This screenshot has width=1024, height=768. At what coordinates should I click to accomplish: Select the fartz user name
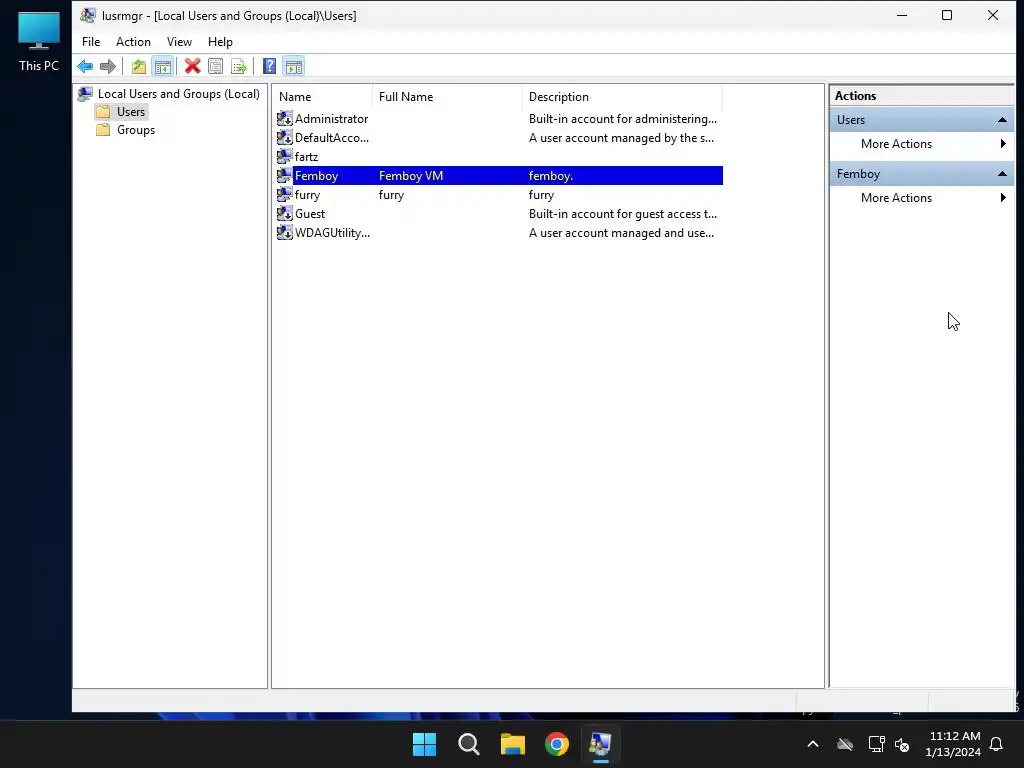pyautogui.click(x=306, y=157)
